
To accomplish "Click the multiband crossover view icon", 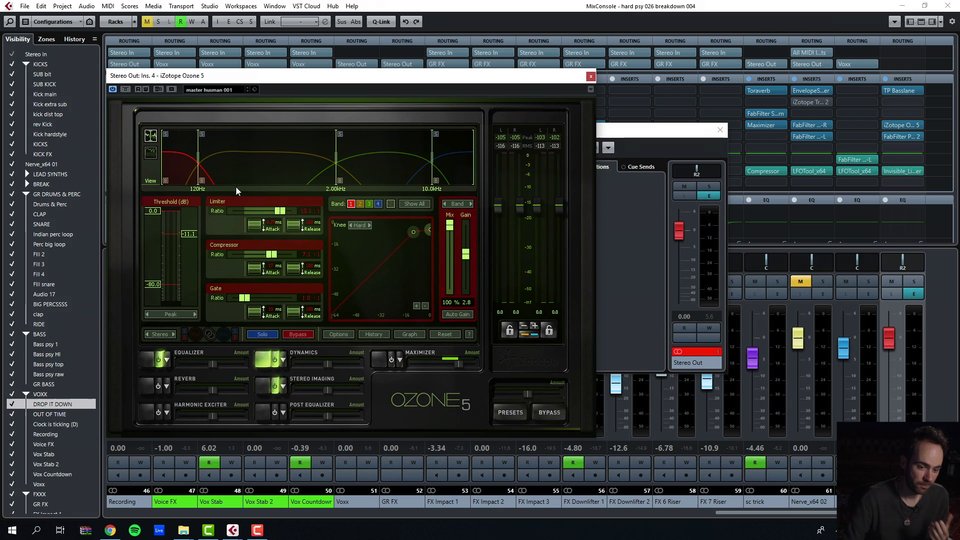I will point(150,135).
